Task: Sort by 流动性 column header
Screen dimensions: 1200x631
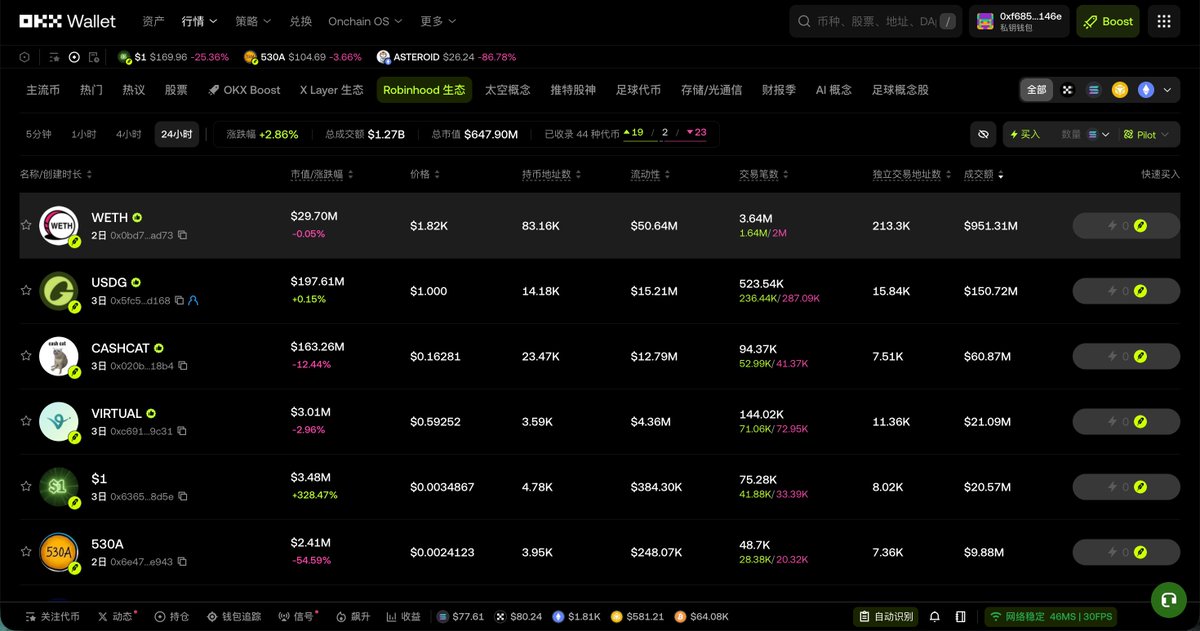Action: click(x=649, y=174)
